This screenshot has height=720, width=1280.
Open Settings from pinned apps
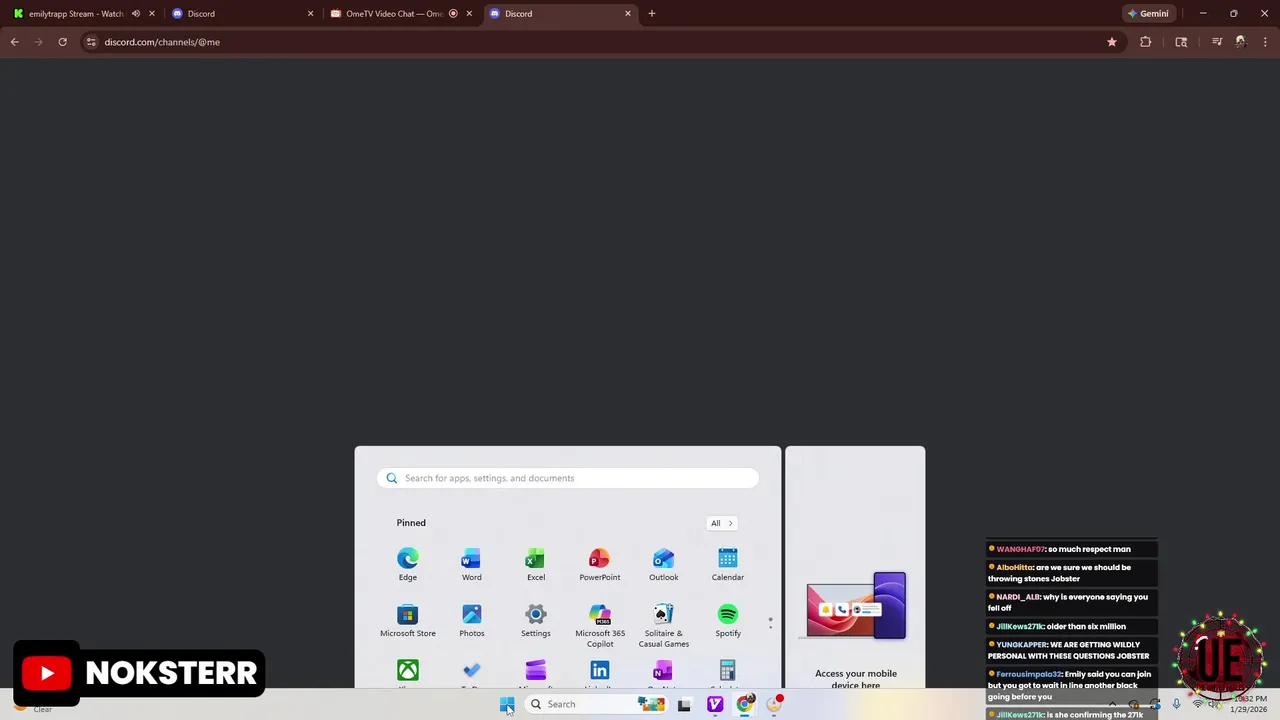tap(535, 620)
